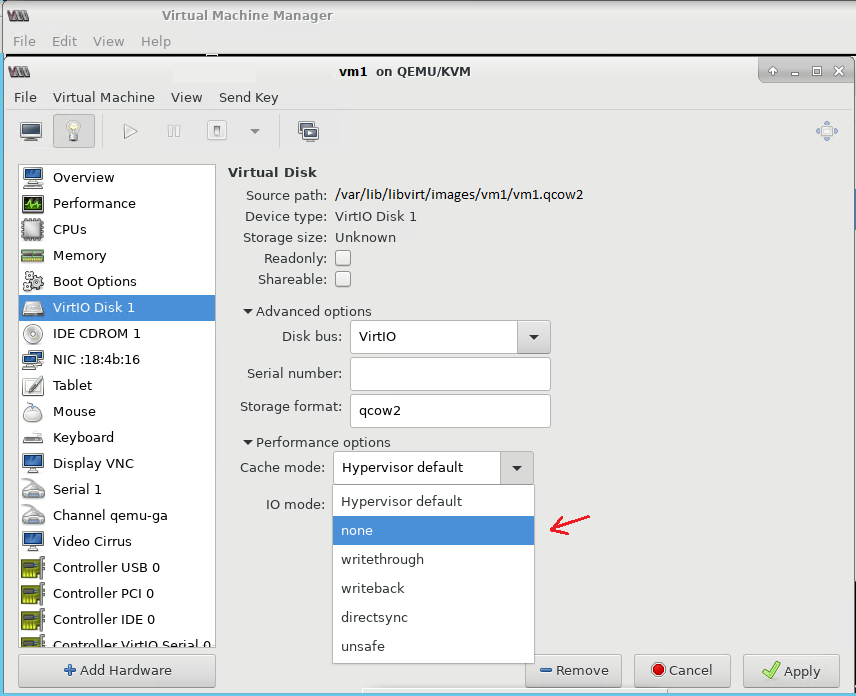The height and width of the screenshot is (696, 856).
Task: Collapse the Performance options section
Action: click(x=246, y=442)
